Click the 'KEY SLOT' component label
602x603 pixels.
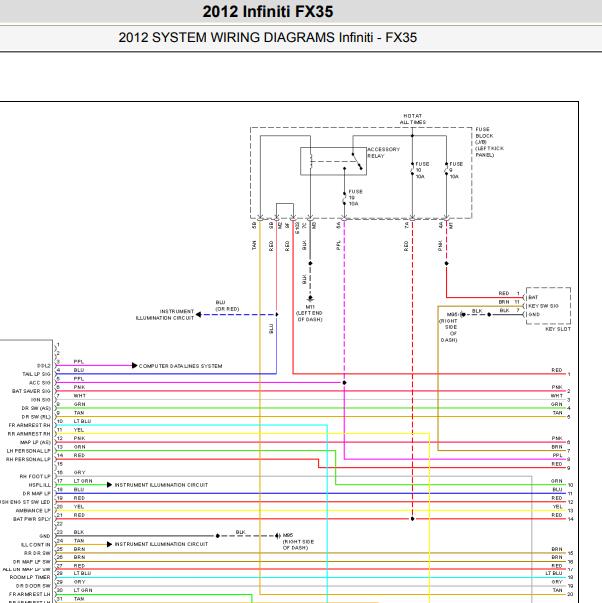tap(558, 329)
